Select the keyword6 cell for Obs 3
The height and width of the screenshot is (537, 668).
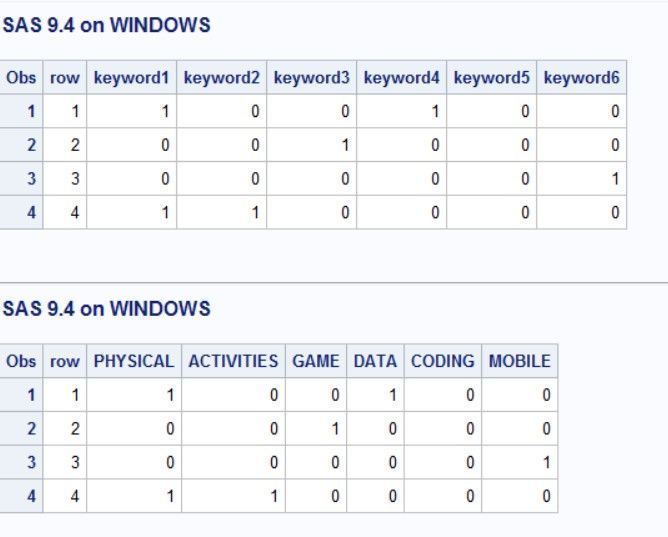[581, 179]
